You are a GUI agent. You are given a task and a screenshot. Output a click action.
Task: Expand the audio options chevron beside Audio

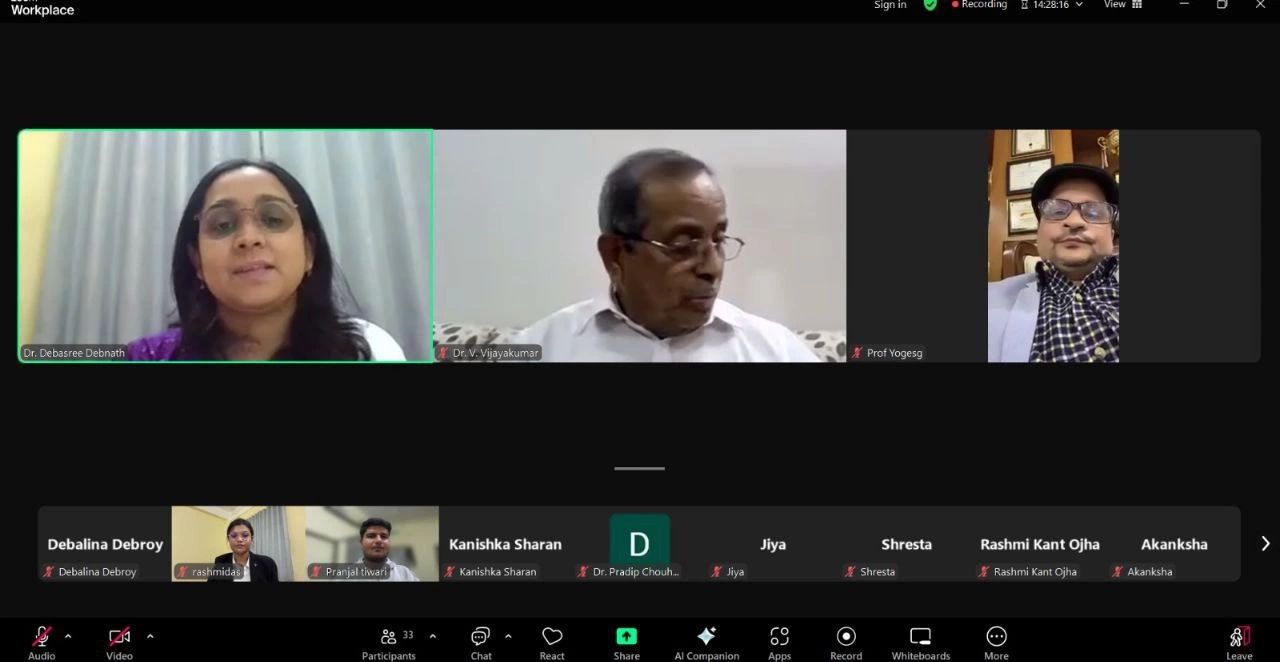coord(68,636)
